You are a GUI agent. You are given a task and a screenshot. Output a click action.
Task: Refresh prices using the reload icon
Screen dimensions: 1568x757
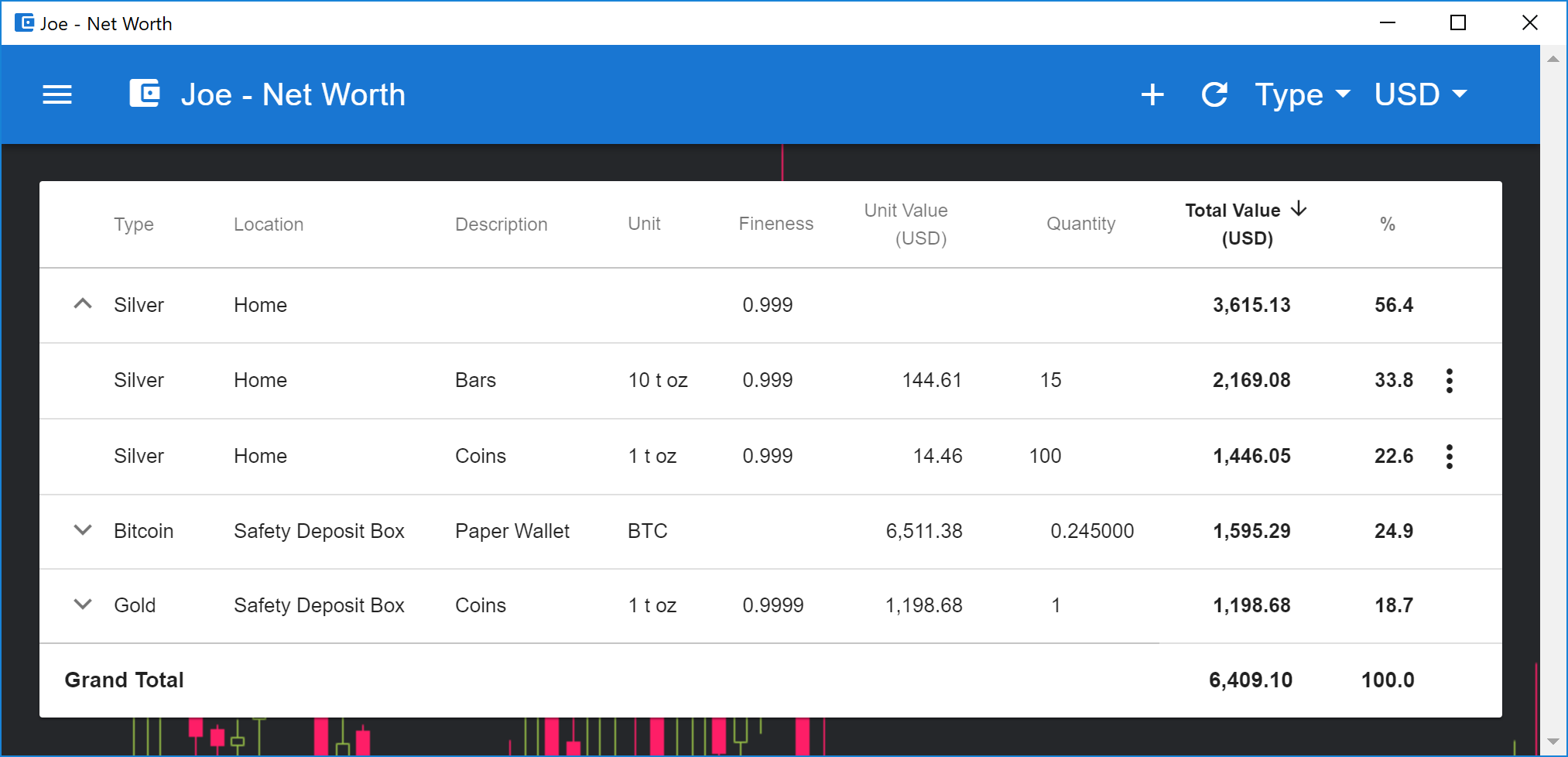pyautogui.click(x=1214, y=94)
